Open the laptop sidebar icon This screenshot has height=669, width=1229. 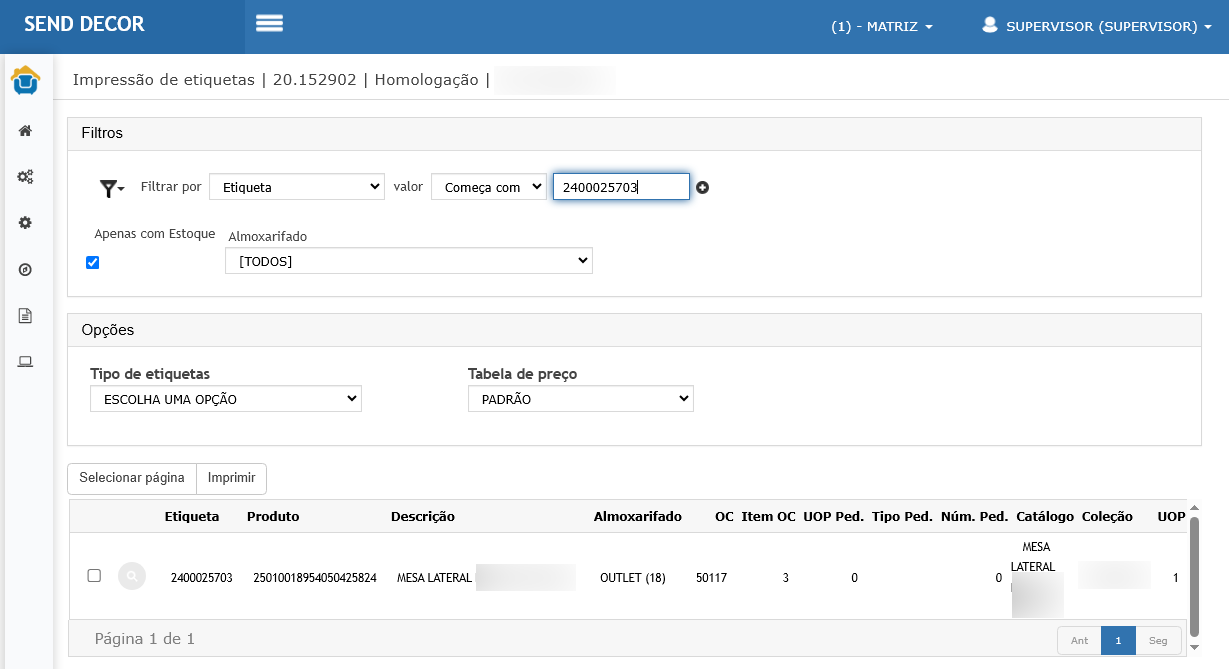(26, 362)
